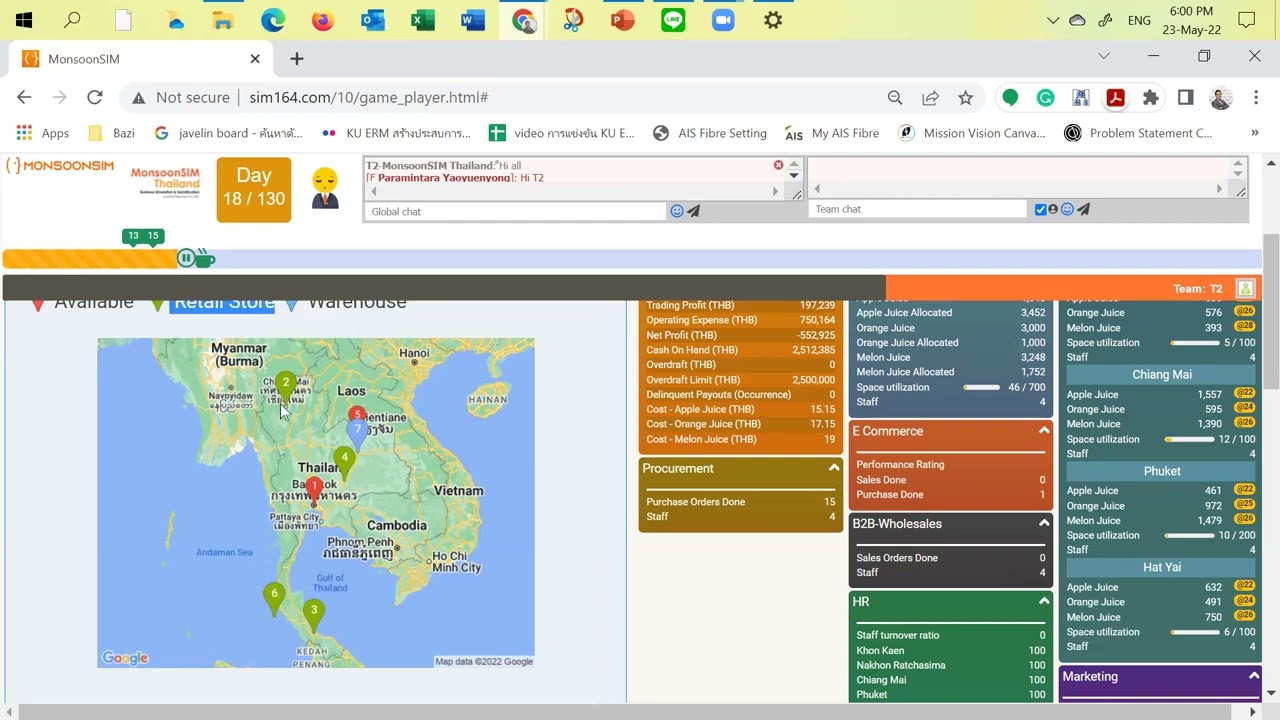The image size is (1280, 720).
Task: Open Zoom from the taskbar
Action: 723,20
